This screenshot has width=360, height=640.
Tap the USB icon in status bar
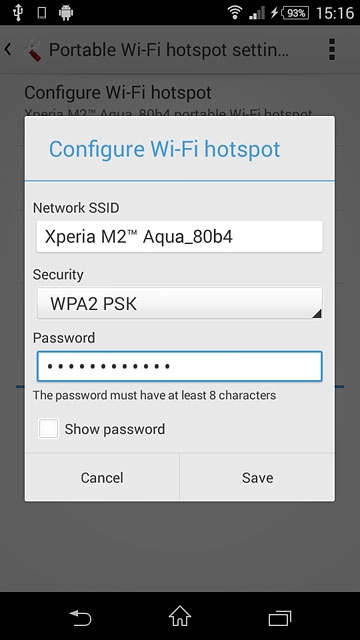point(18,13)
